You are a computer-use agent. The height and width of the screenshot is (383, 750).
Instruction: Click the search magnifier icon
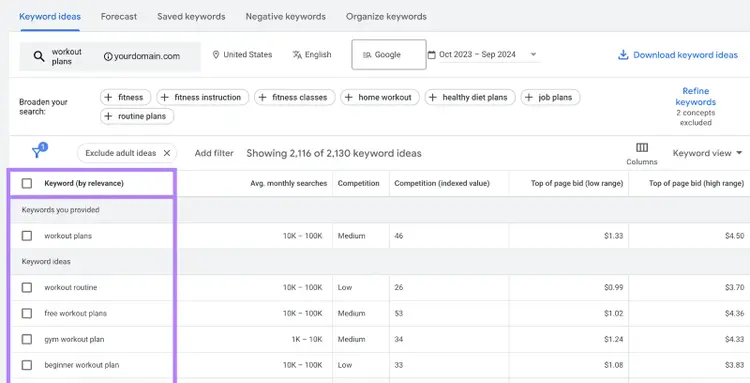(x=39, y=56)
